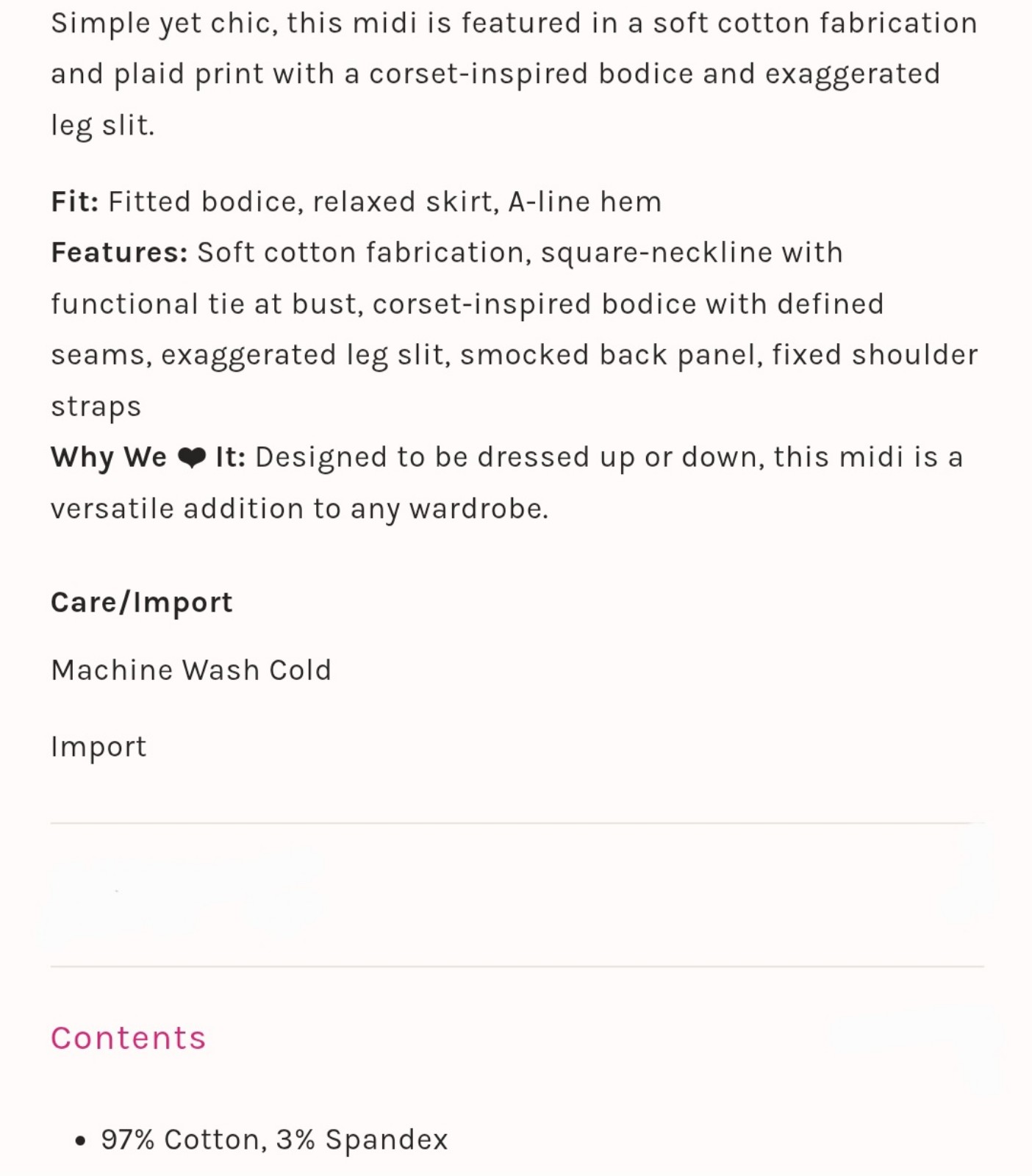The width and height of the screenshot is (1032, 1176).
Task: Click the word 'straps' in Features
Action: [96, 407]
